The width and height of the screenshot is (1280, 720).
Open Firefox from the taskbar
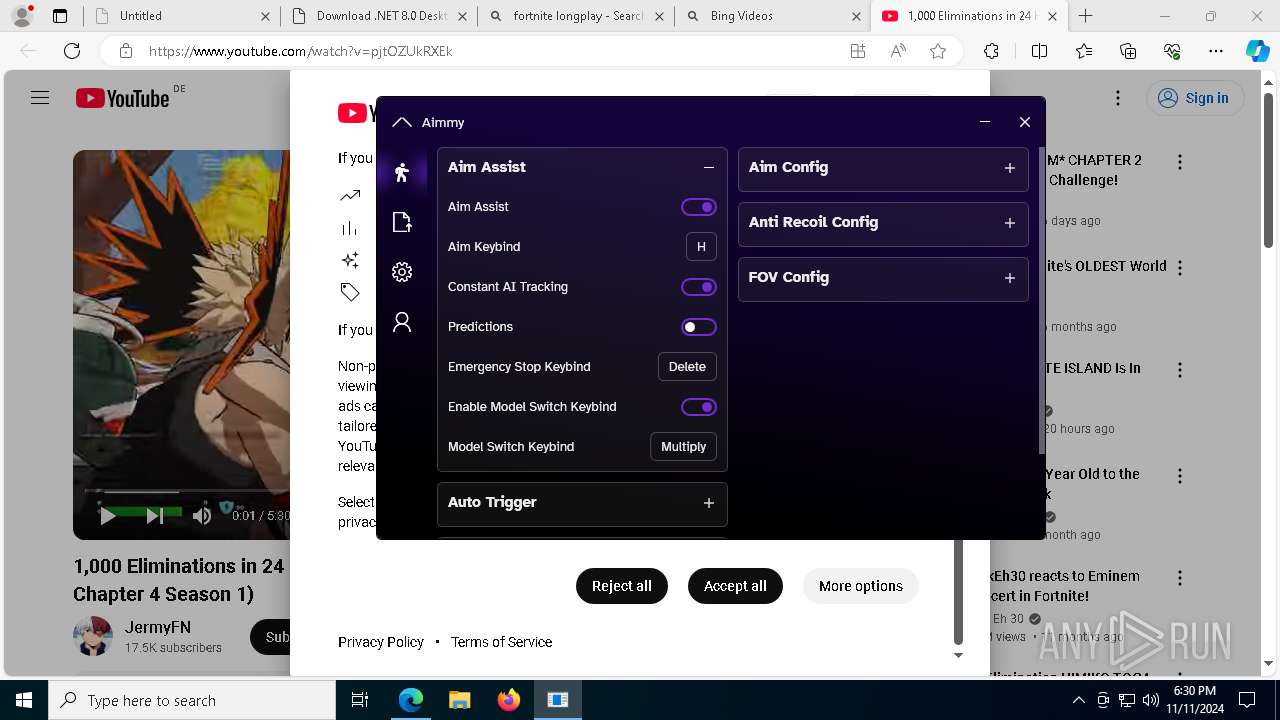pyautogui.click(x=509, y=700)
